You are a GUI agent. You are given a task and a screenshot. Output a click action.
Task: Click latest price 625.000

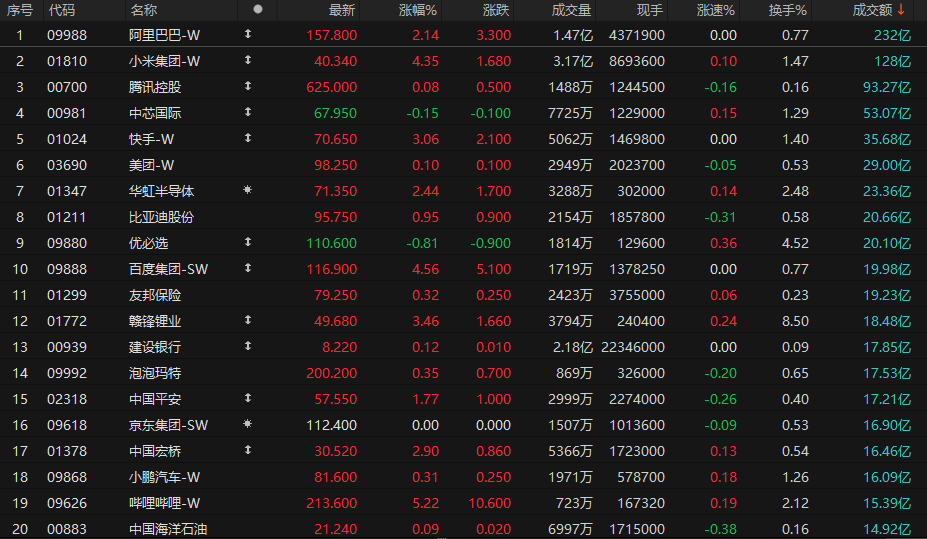click(x=332, y=87)
